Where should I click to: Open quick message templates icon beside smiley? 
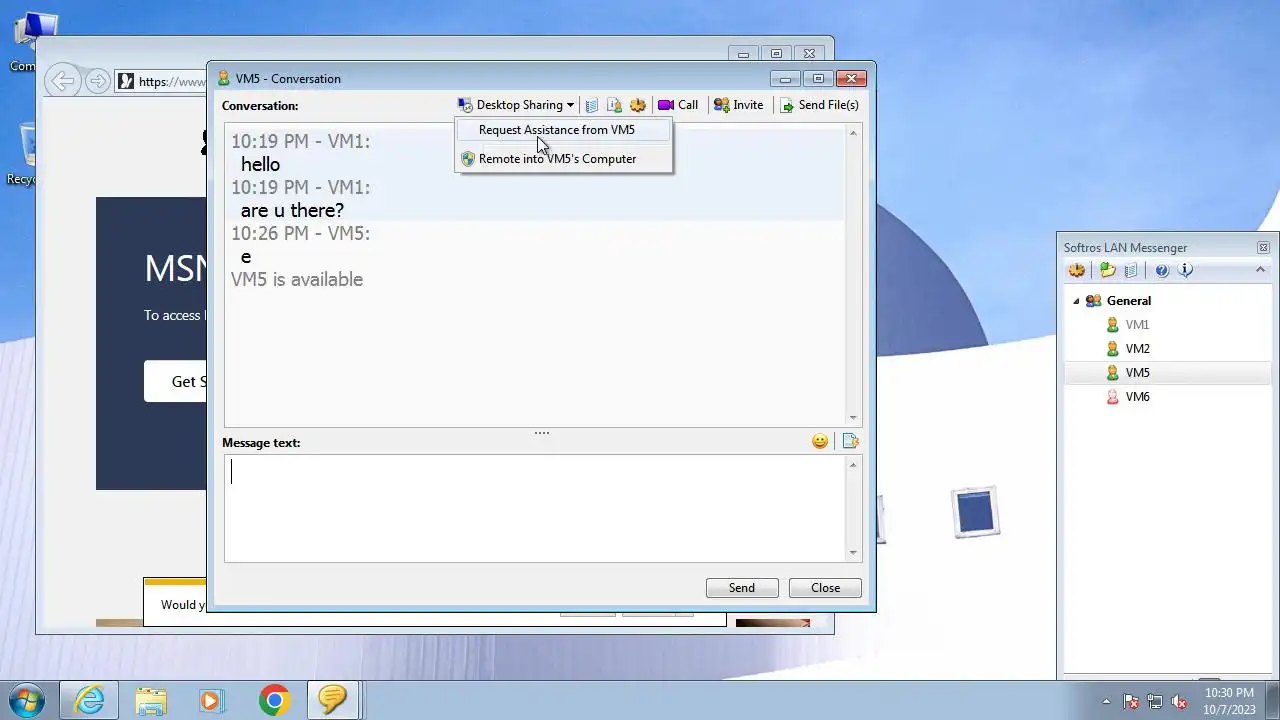pyautogui.click(x=850, y=441)
